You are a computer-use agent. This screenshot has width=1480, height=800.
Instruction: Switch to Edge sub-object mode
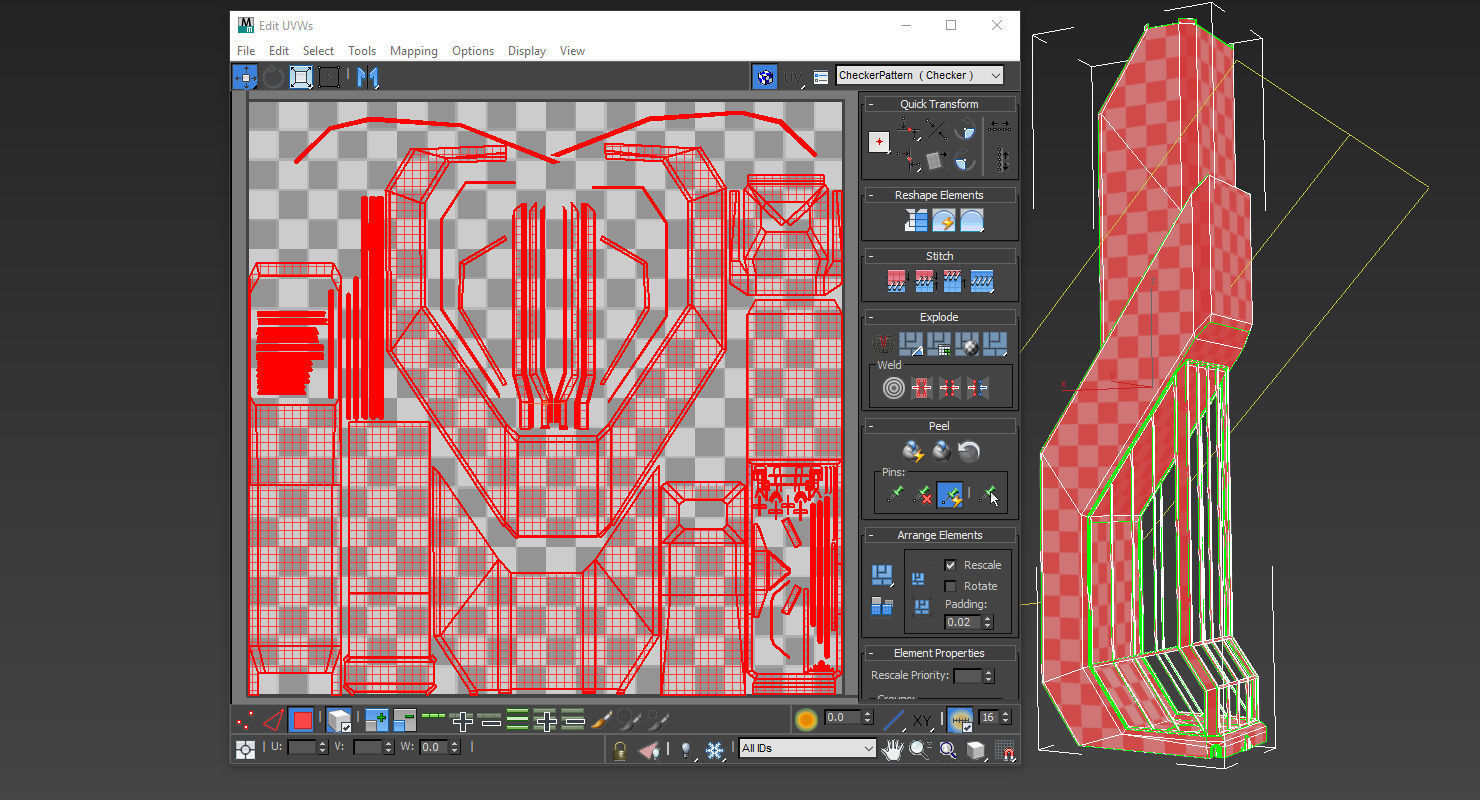click(272, 719)
